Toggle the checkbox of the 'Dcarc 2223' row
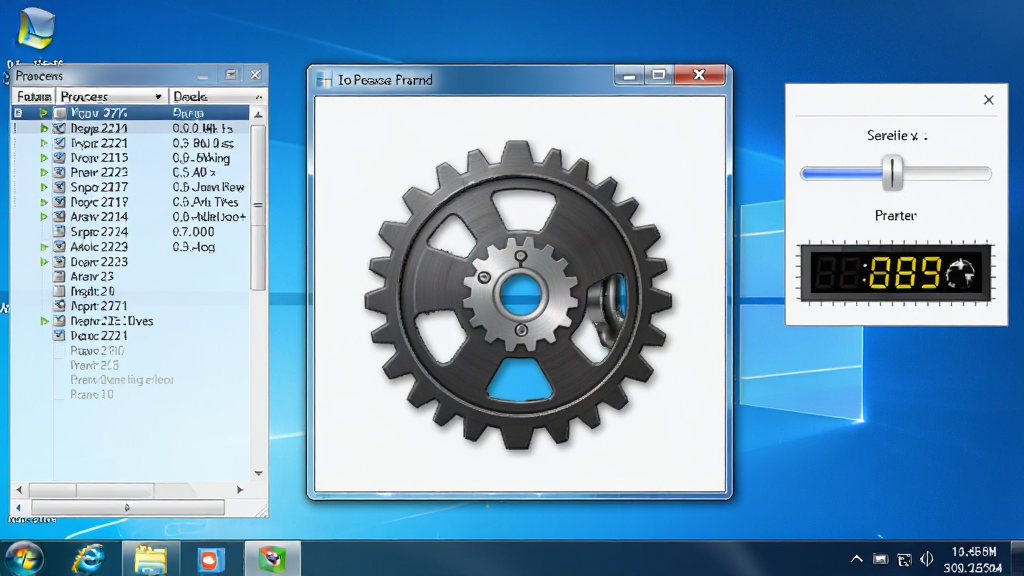 tap(59, 262)
